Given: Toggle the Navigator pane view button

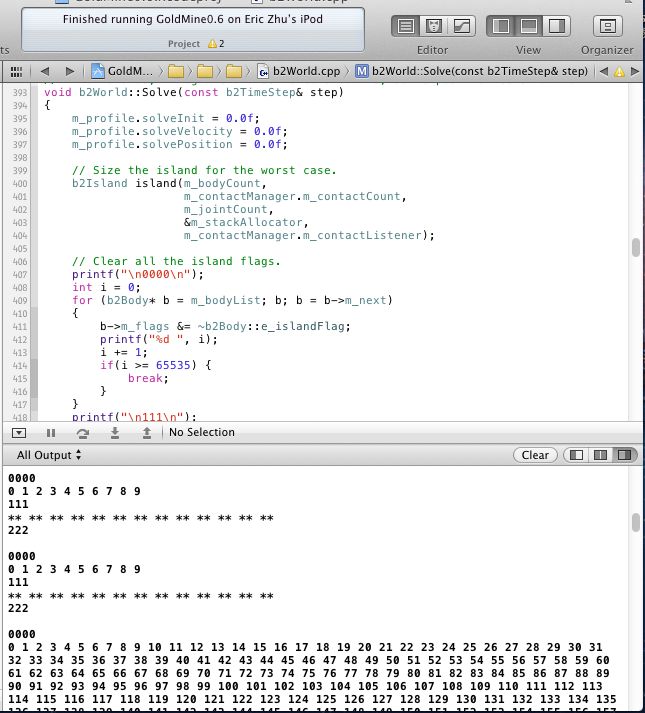Looking at the screenshot, I should click(501, 26).
